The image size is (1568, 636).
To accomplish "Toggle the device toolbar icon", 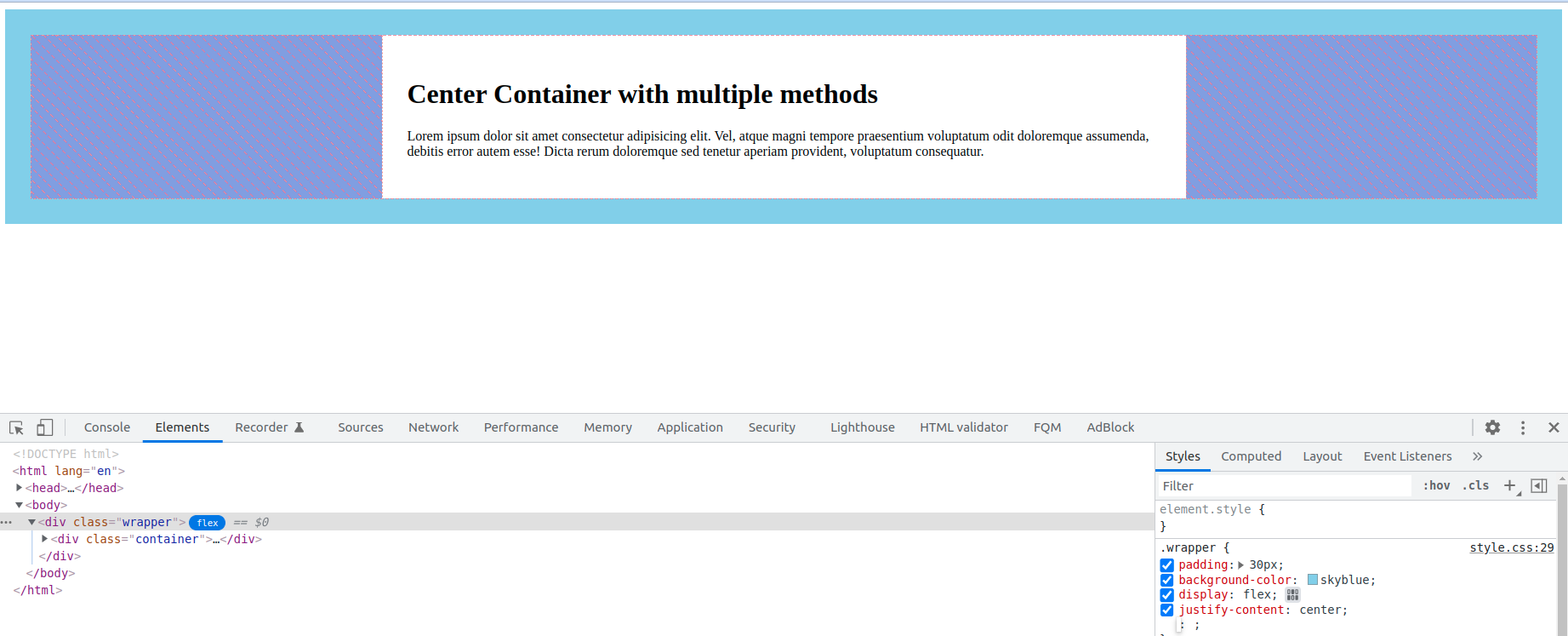I will click(x=44, y=427).
